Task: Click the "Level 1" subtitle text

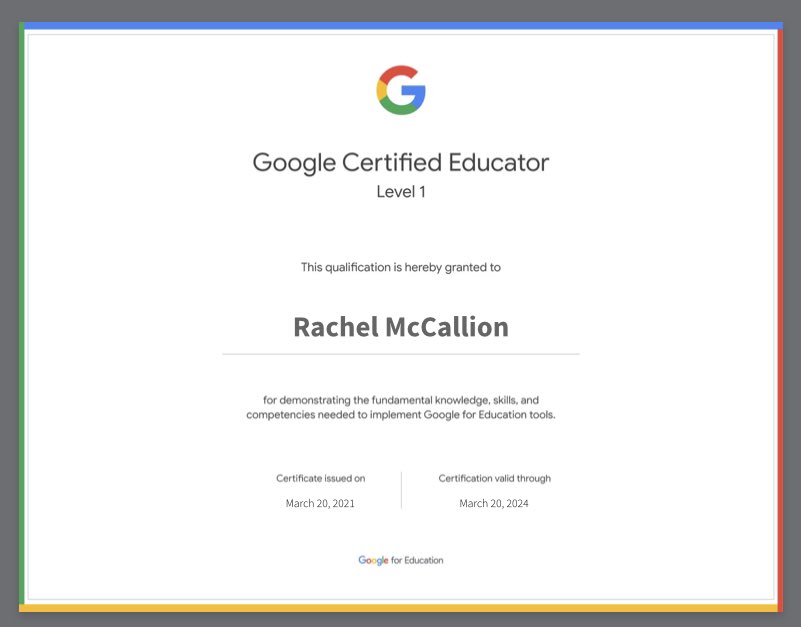Action: 401,190
